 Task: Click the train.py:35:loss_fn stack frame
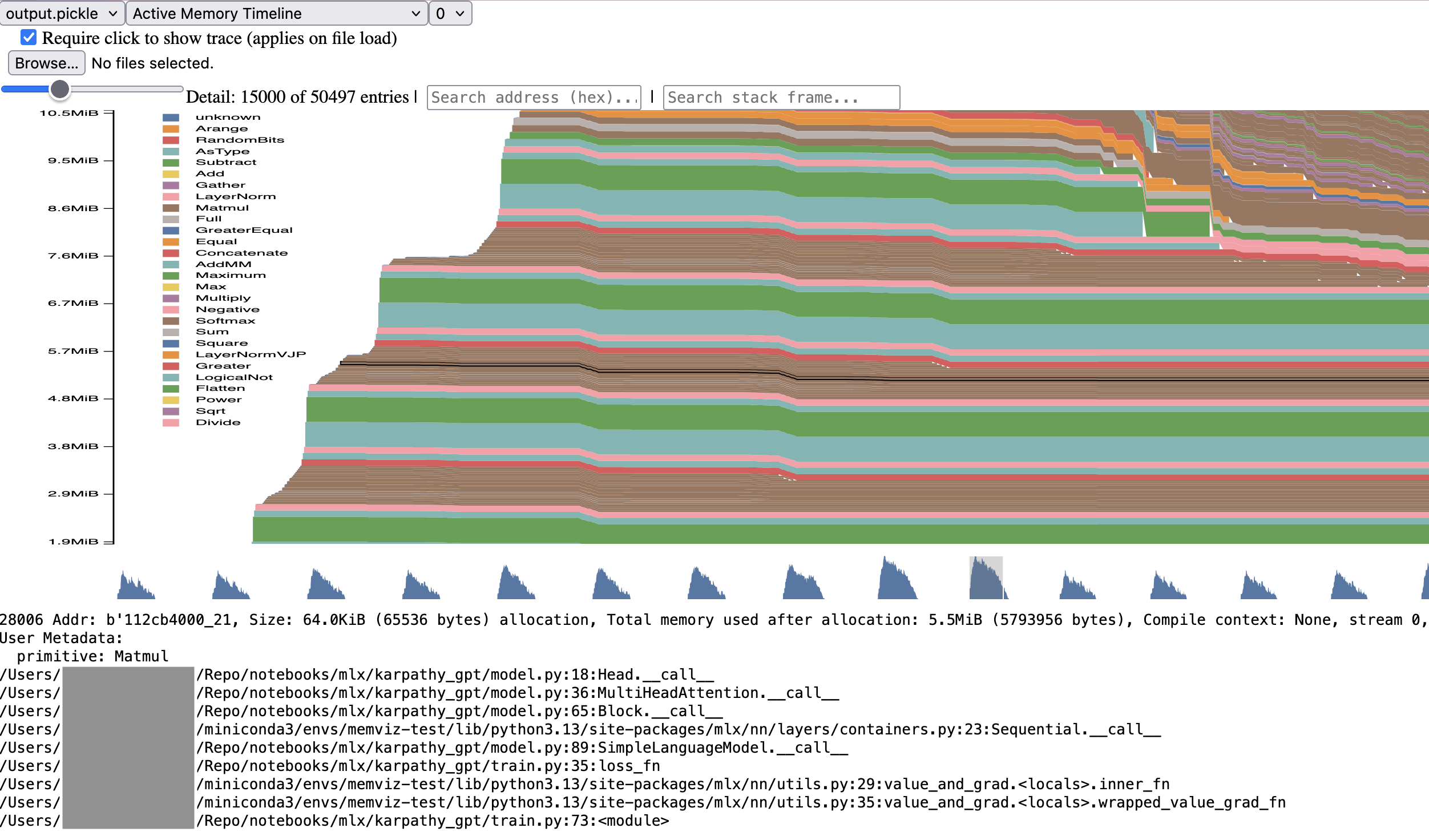330,766
